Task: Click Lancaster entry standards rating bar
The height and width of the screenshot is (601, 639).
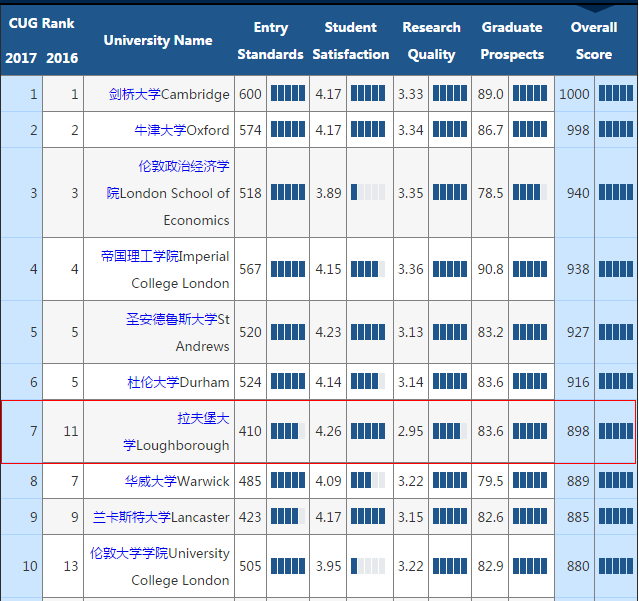Action: click(x=288, y=516)
